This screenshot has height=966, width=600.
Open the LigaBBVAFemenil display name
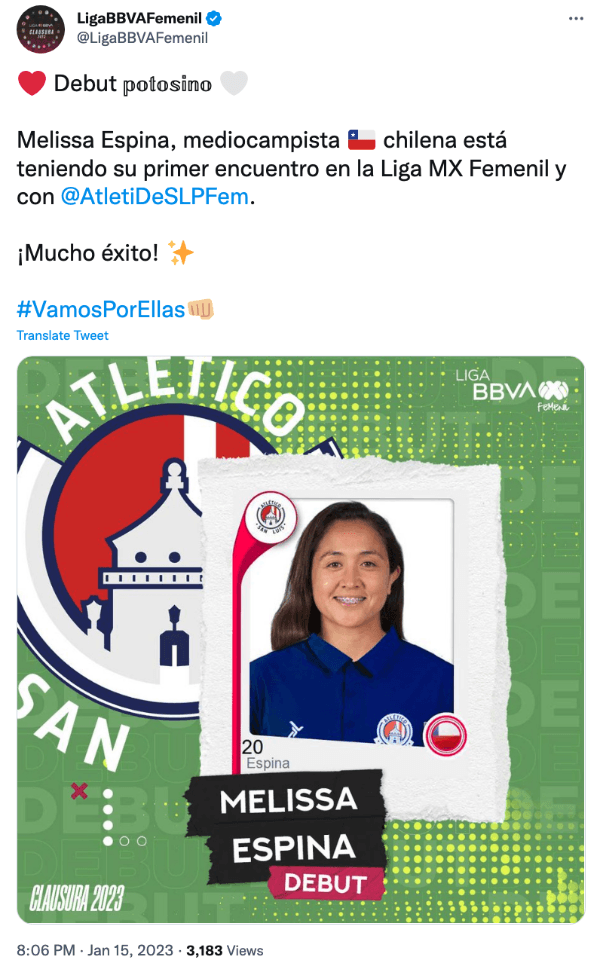pos(139,18)
